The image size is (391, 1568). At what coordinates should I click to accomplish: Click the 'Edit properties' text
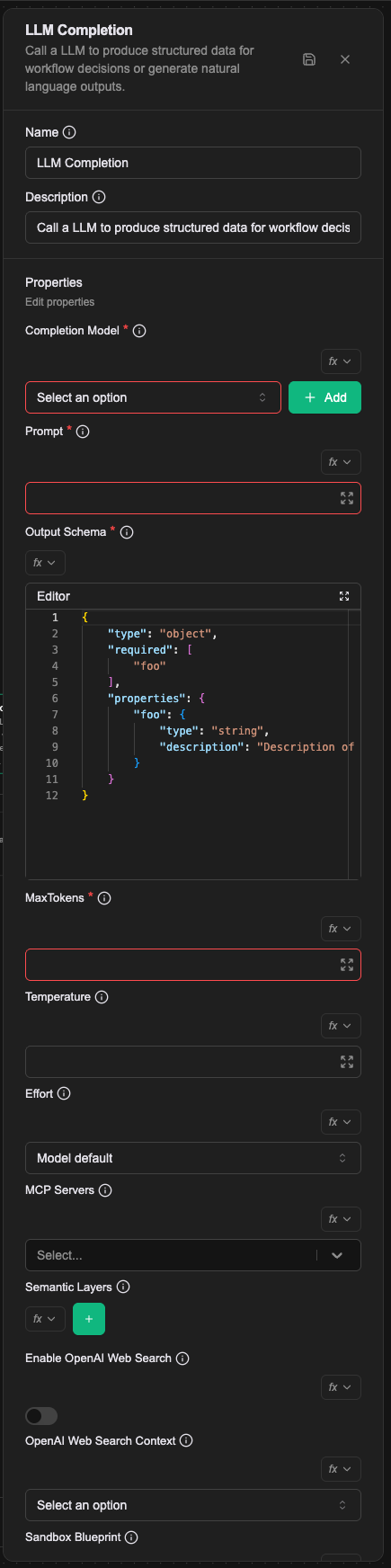pos(59,302)
